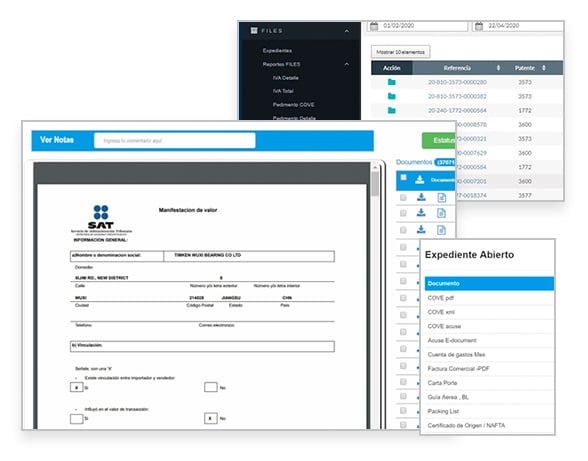Viewport: 588px width, 461px height.
Task: Open Expedientes in the sidebar
Action: (277, 50)
